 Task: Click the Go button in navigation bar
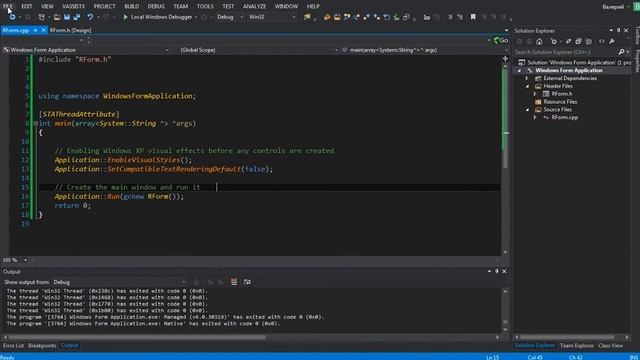pyautogui.click(x=501, y=40)
